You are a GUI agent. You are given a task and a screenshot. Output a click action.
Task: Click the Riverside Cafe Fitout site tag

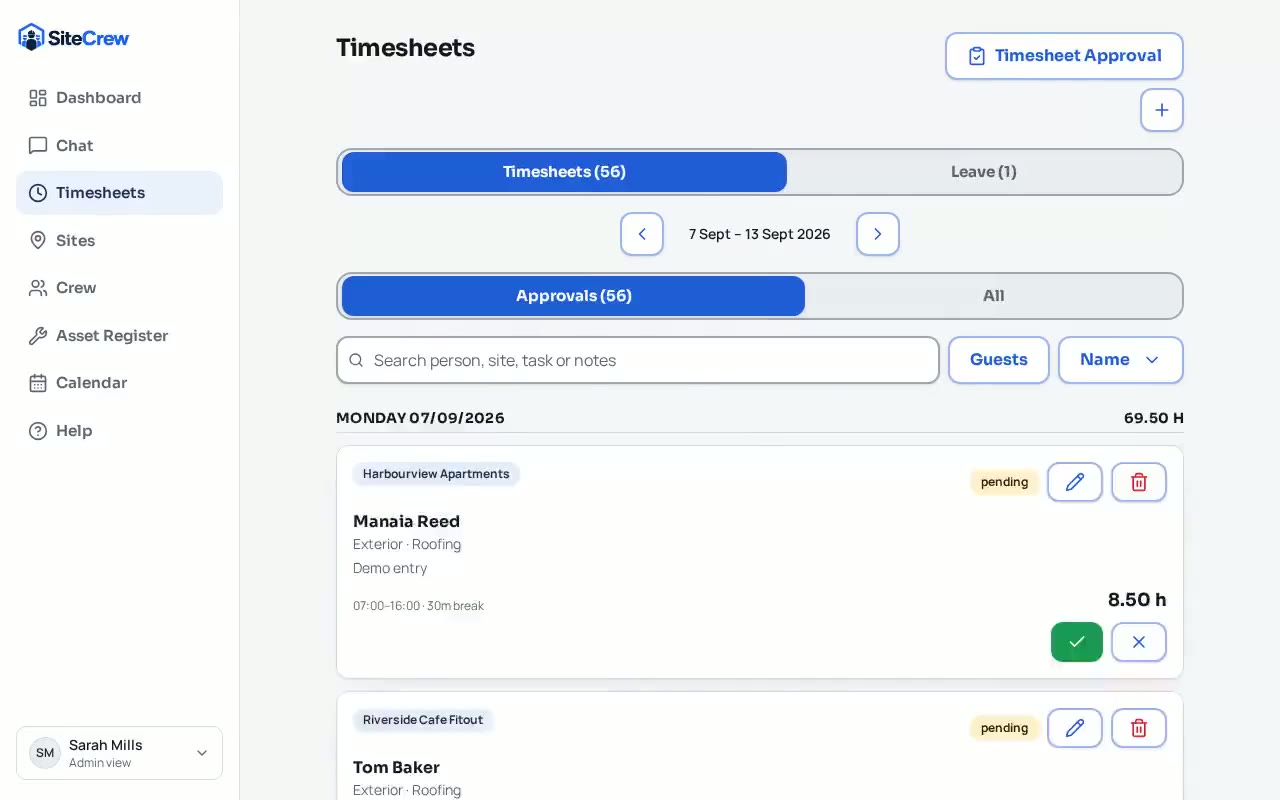(423, 720)
